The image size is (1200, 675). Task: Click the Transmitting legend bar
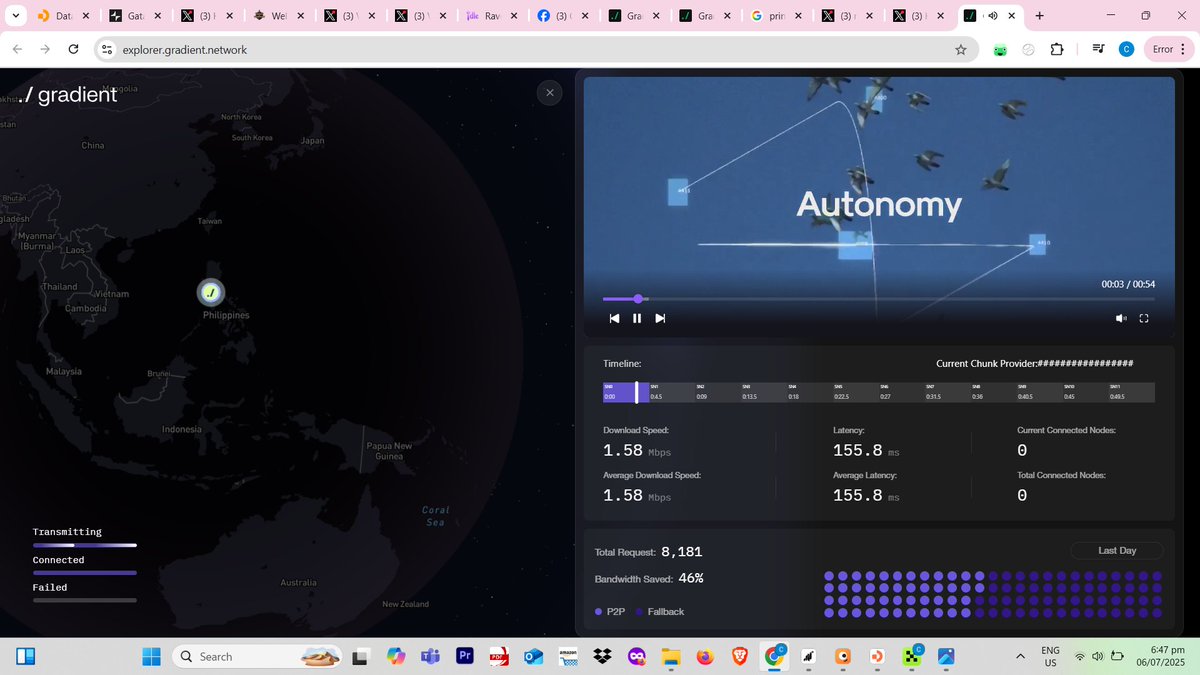pos(85,545)
